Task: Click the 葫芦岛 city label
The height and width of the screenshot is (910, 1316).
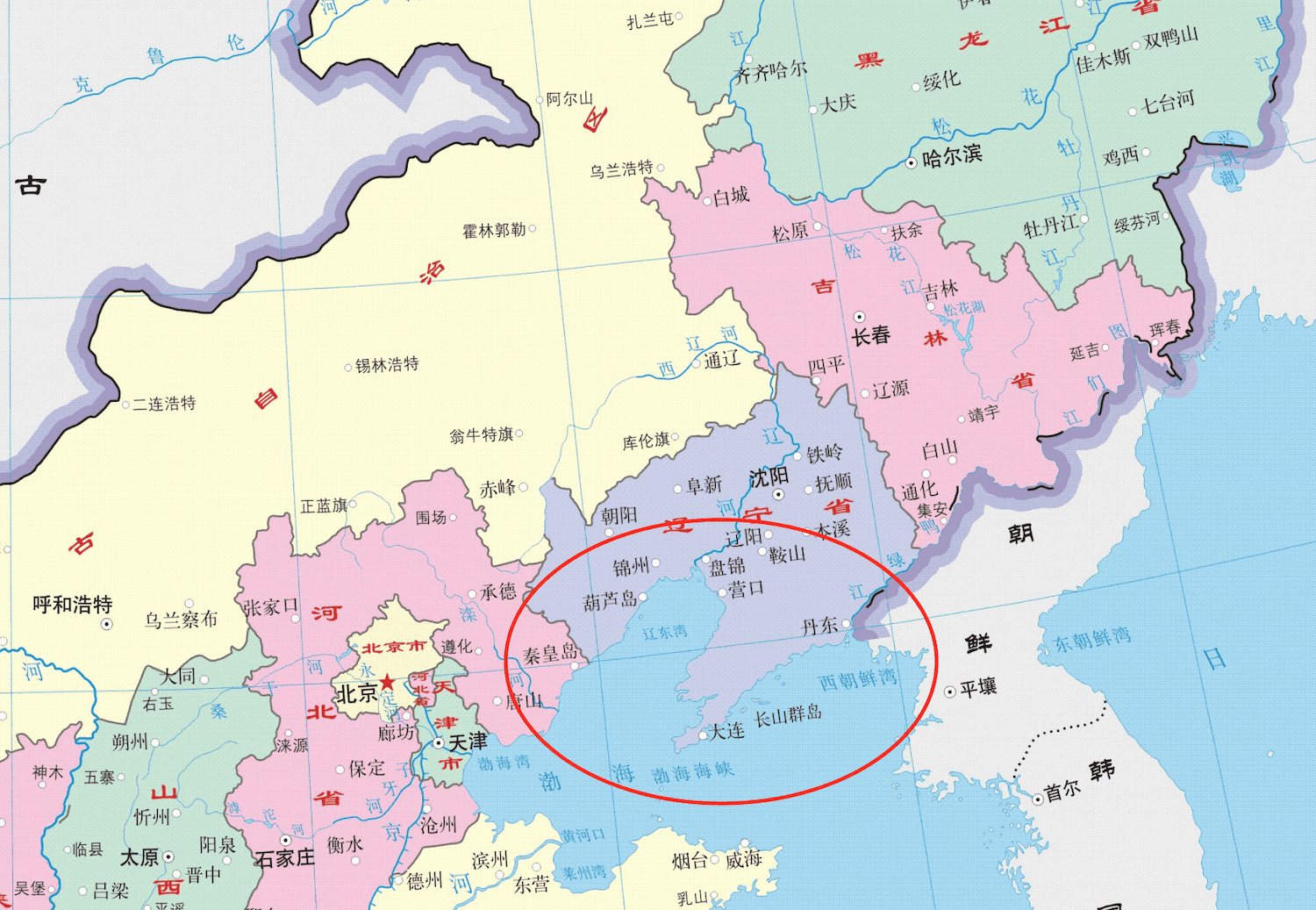Action: (x=611, y=602)
